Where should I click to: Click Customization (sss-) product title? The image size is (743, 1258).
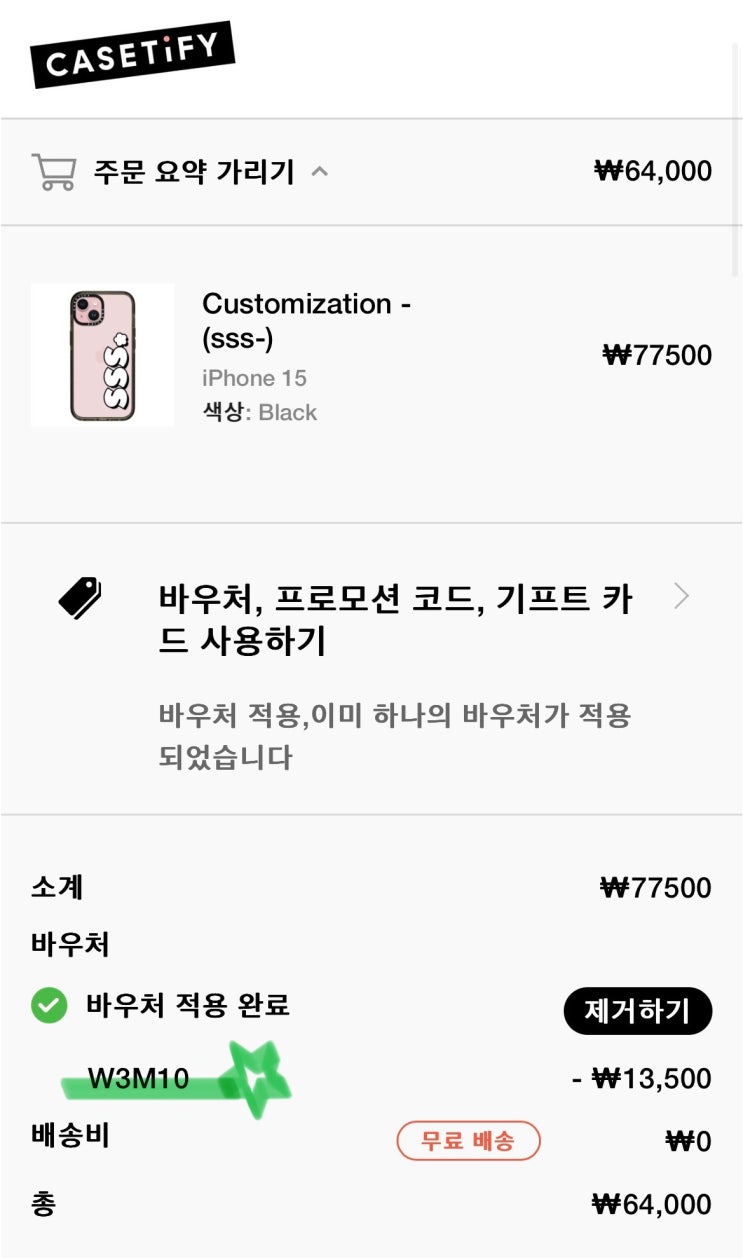pos(306,321)
